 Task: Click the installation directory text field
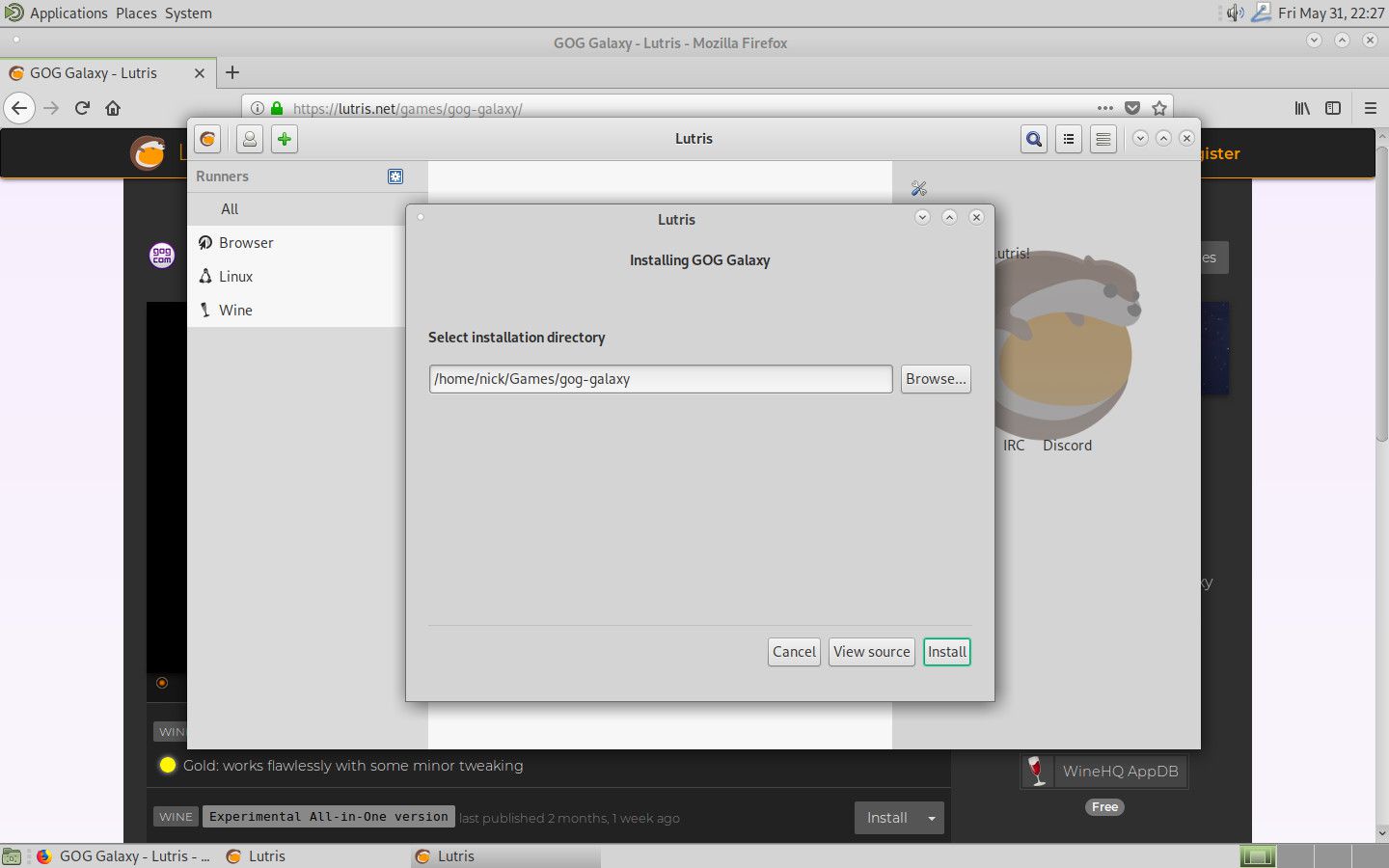(660, 379)
